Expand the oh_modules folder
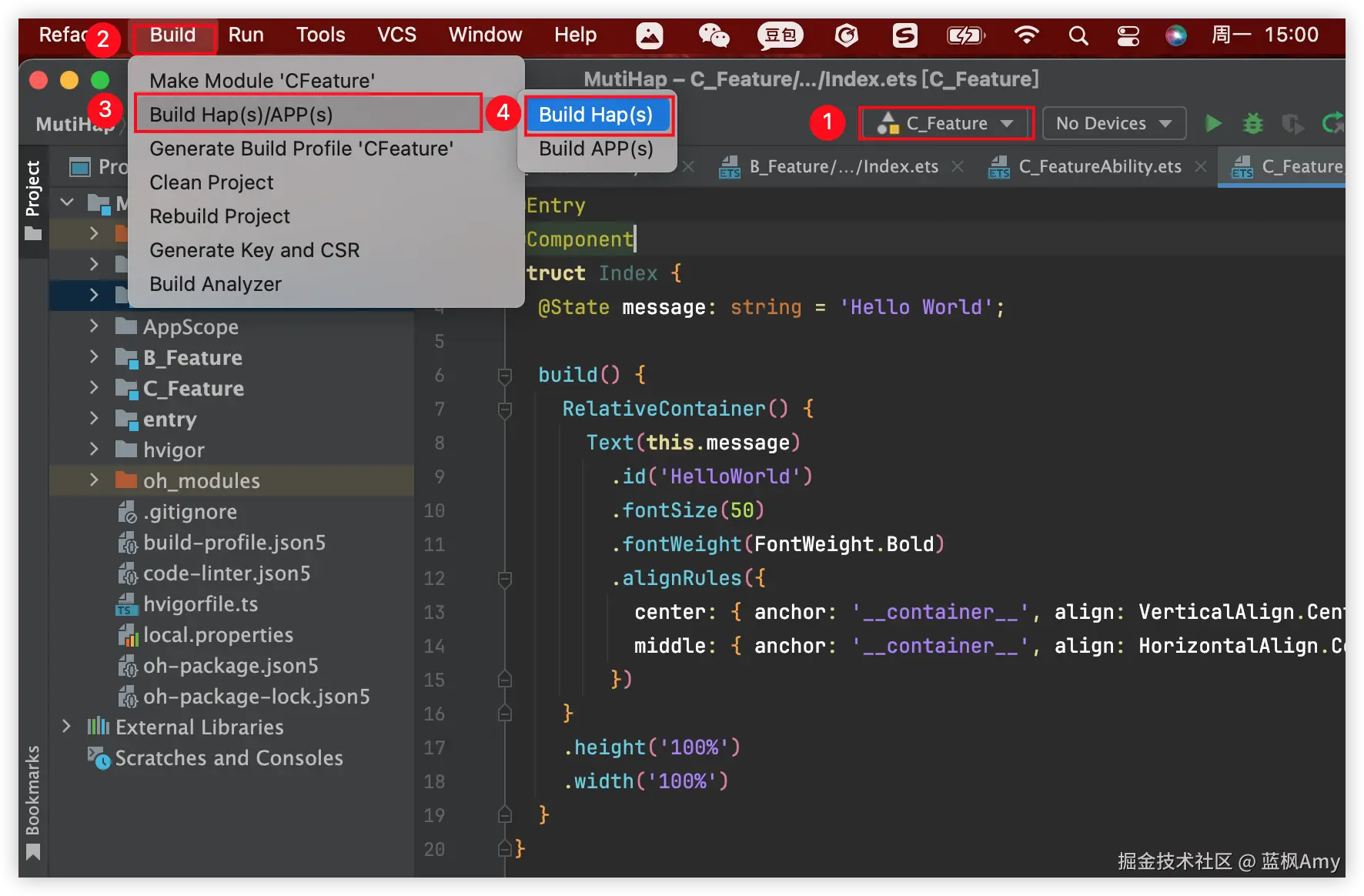The image size is (1364, 896). point(94,480)
